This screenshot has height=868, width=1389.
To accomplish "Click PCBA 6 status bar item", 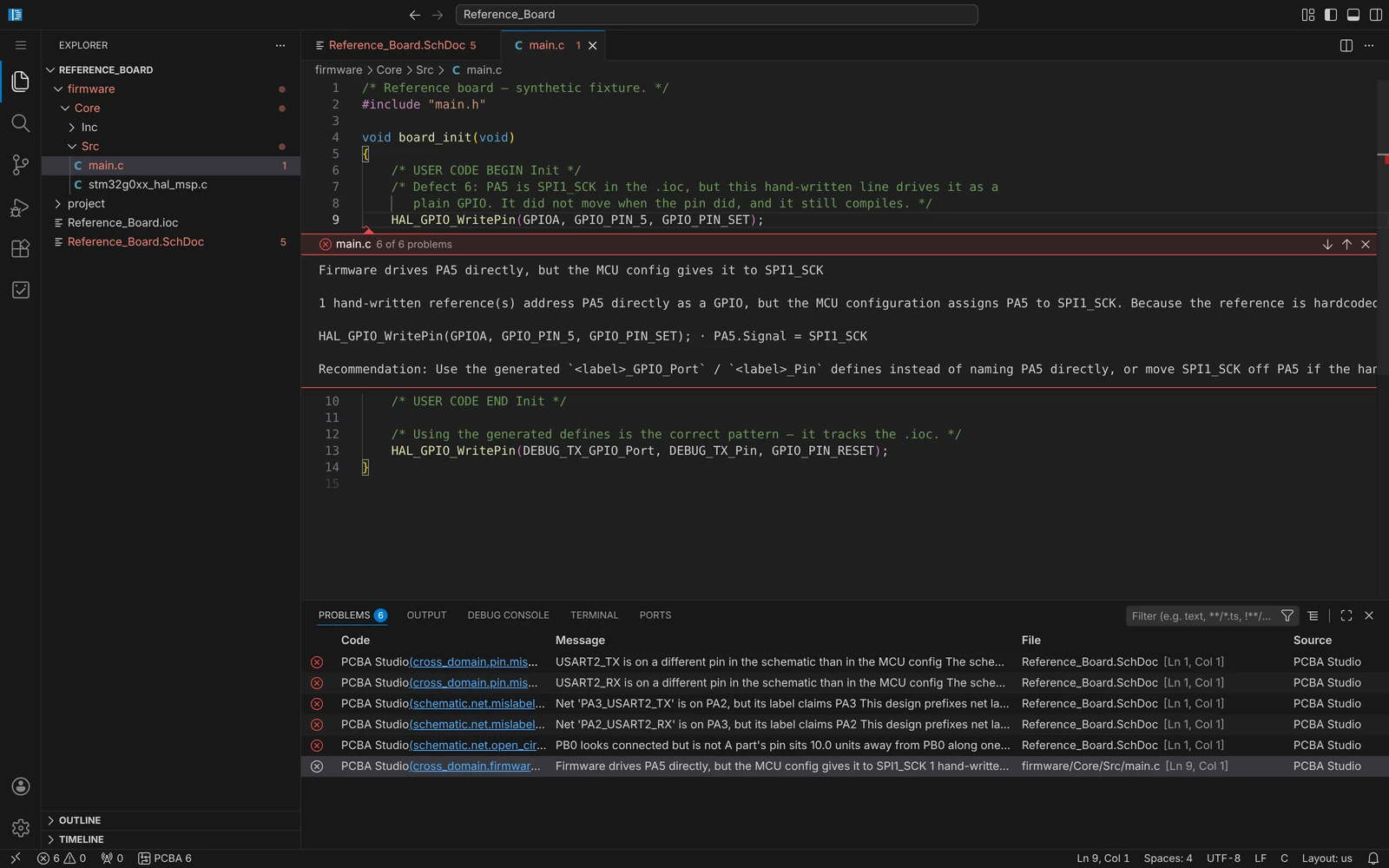I will [165, 858].
